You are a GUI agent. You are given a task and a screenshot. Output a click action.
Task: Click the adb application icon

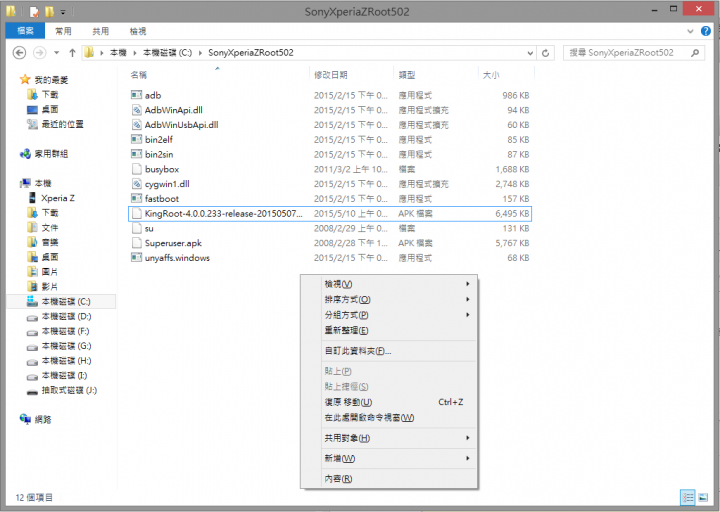(x=136, y=95)
